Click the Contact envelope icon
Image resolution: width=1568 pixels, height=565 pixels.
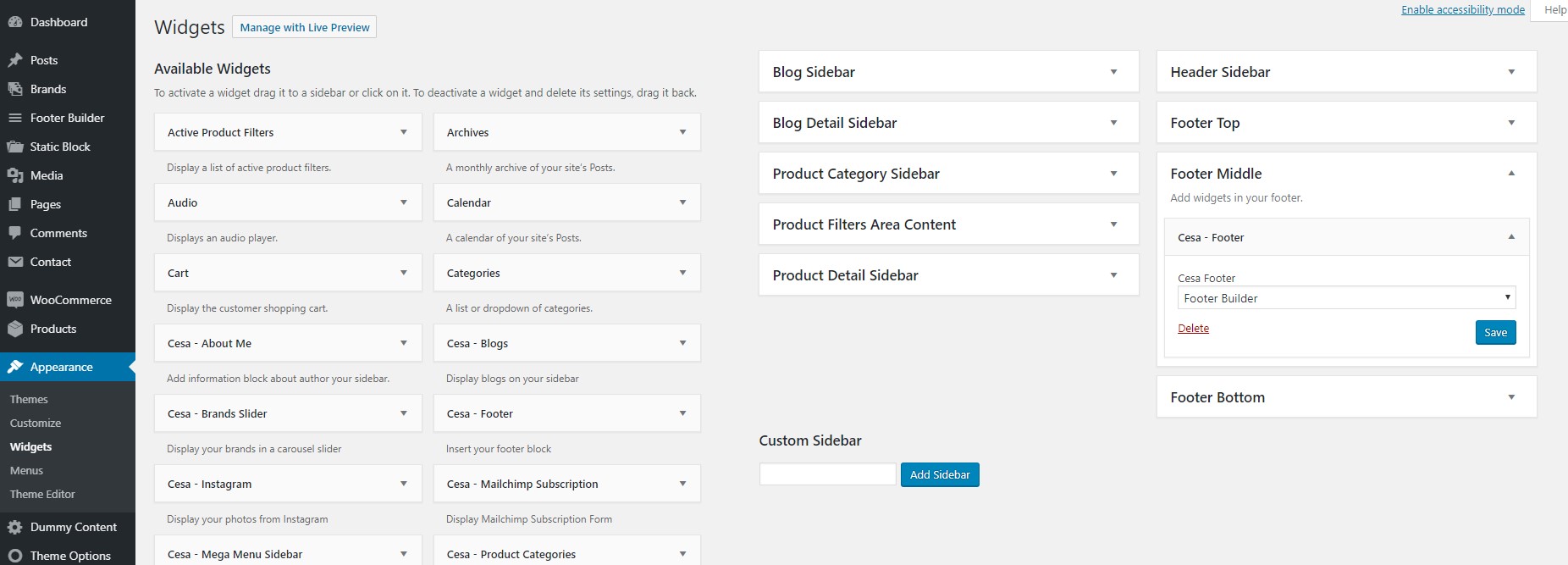(15, 262)
